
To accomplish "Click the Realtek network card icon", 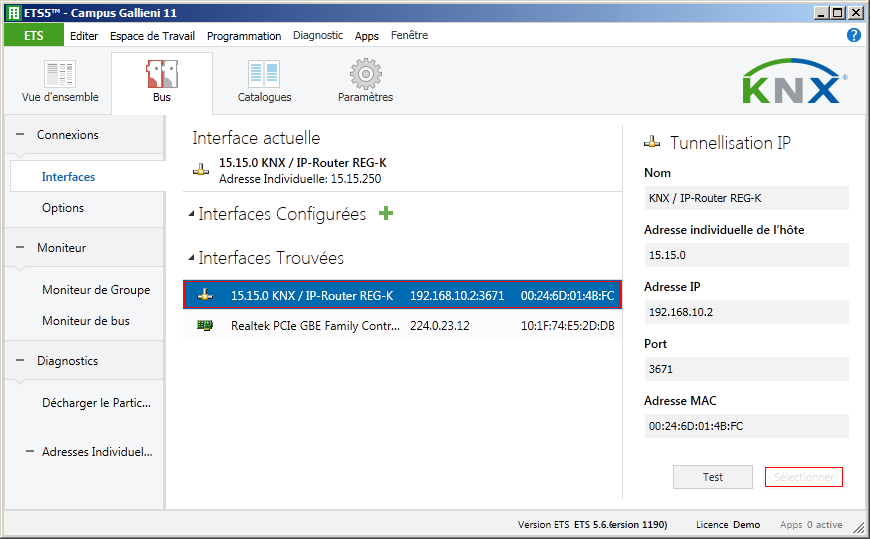I will click(205, 325).
